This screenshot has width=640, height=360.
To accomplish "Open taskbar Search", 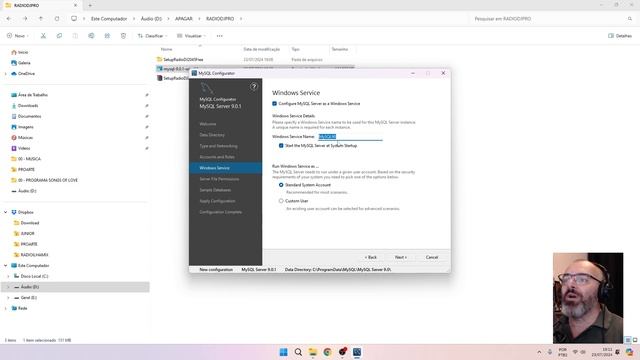I will 298,352.
